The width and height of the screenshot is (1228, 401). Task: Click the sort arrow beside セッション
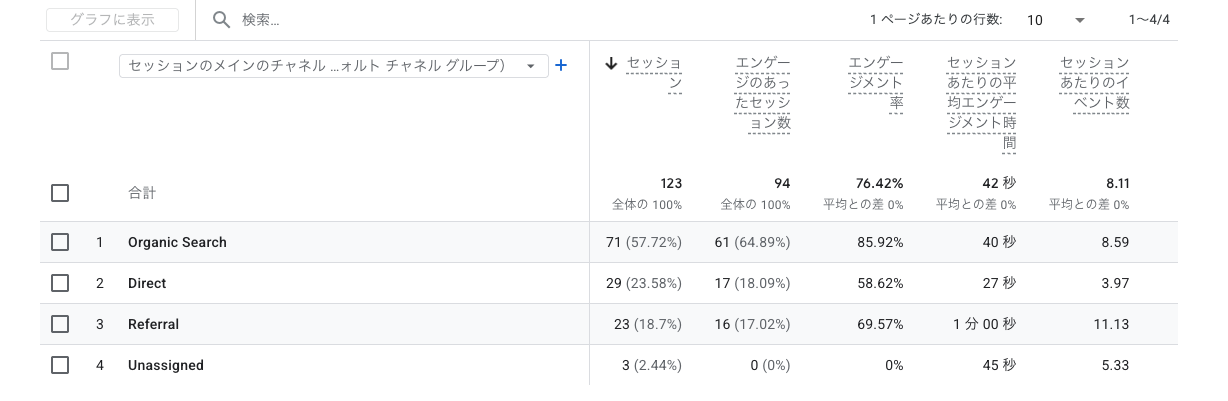(612, 64)
